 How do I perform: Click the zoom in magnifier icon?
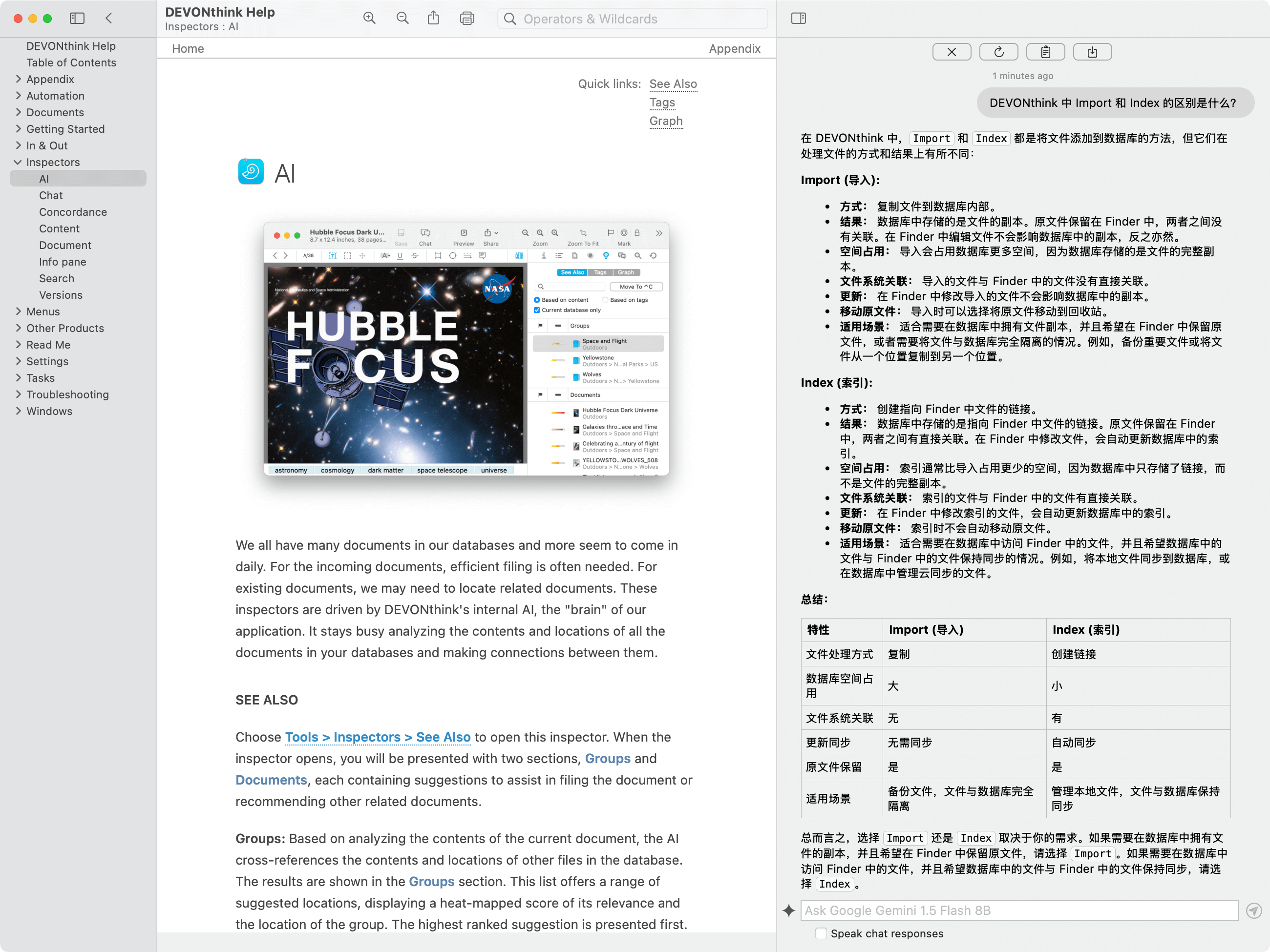369,19
